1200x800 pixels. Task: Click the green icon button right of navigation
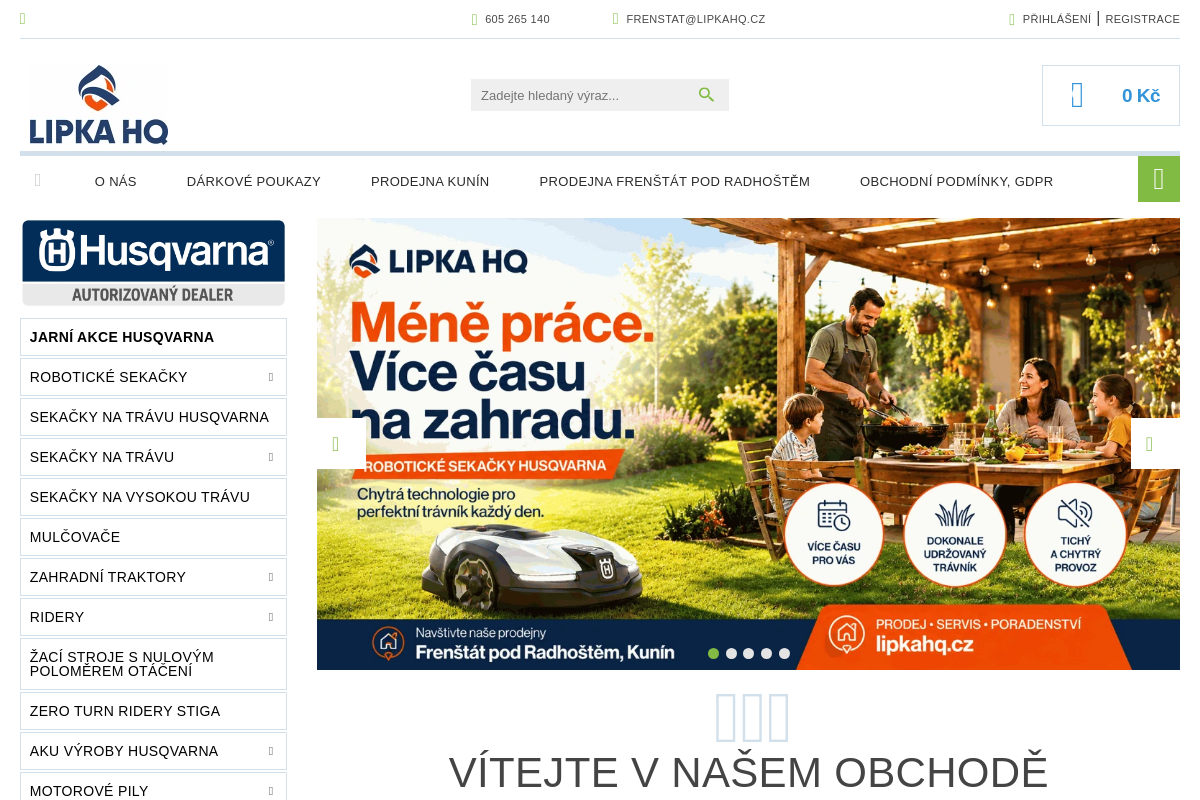(1159, 179)
